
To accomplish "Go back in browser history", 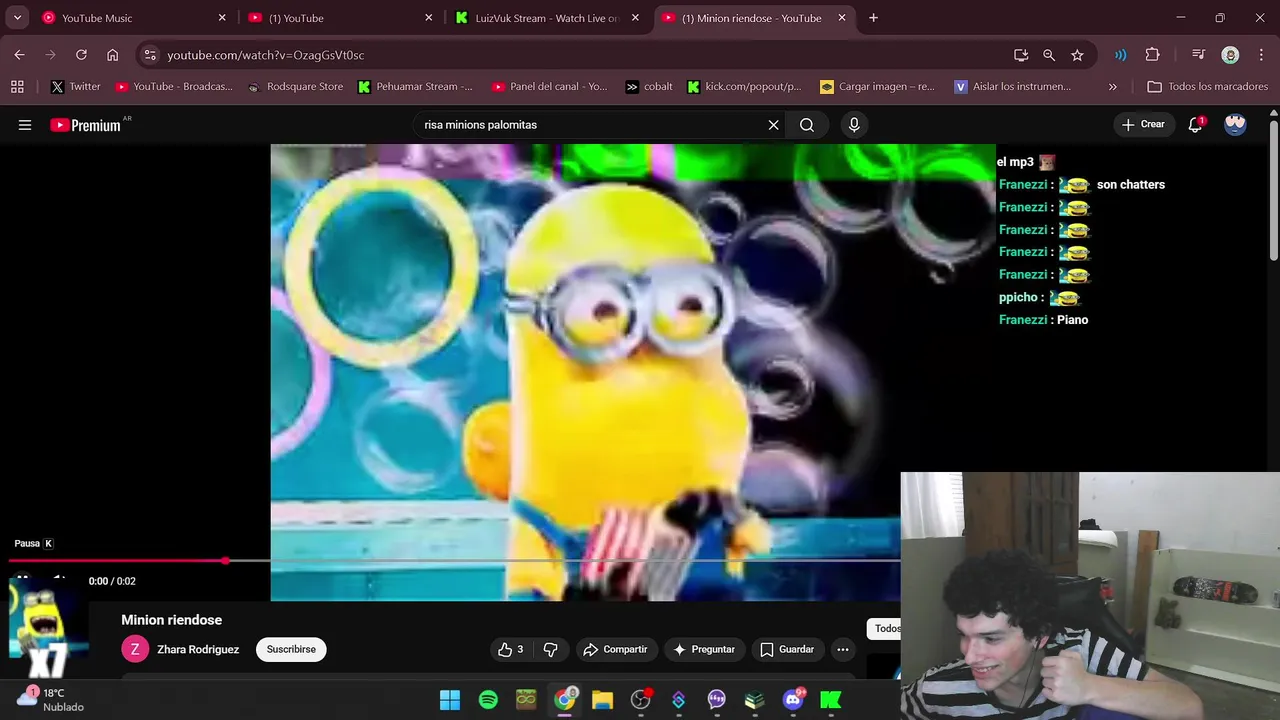I will (19, 55).
